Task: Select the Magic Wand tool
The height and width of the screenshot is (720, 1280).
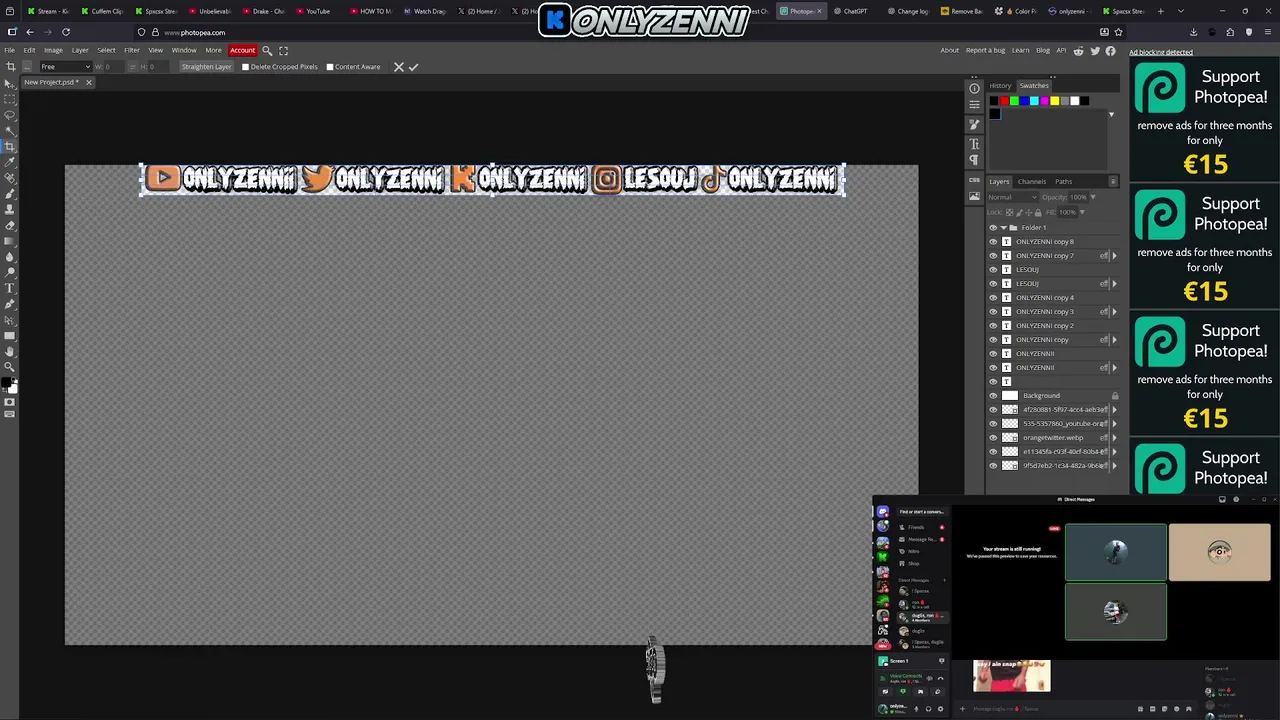Action: tap(10, 130)
